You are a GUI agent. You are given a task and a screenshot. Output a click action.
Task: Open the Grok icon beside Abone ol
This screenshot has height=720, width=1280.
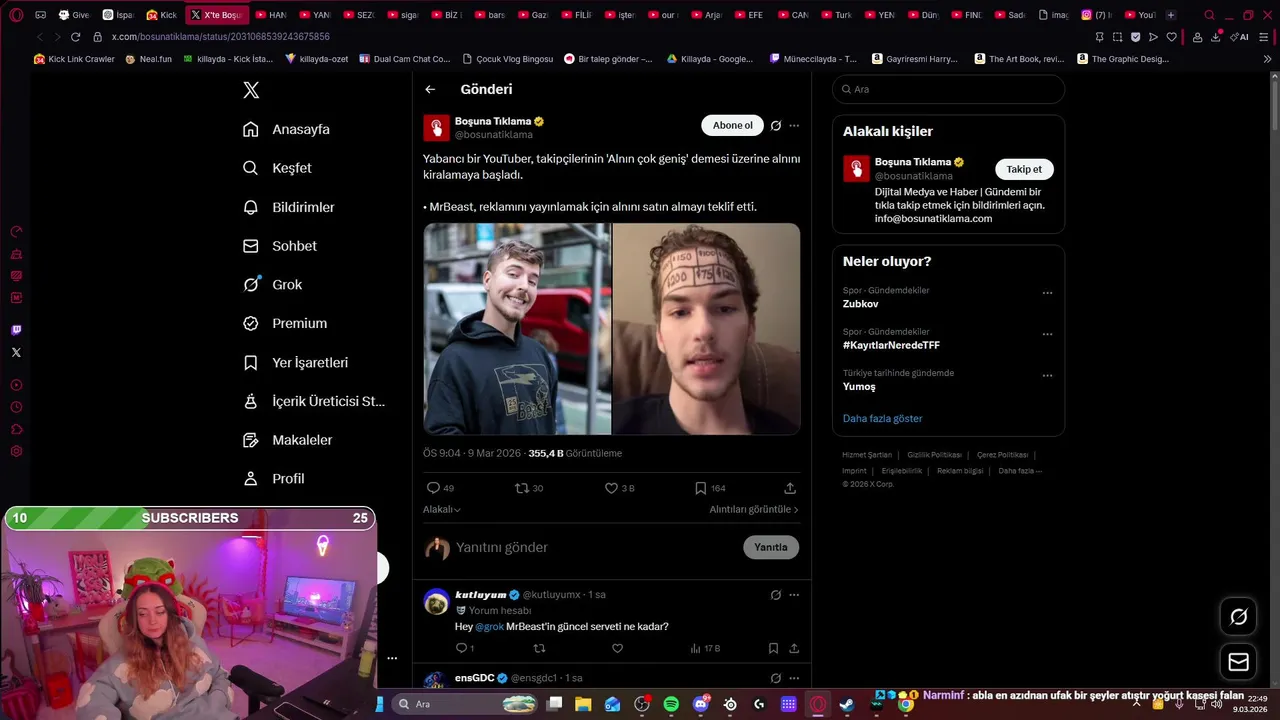pos(775,125)
